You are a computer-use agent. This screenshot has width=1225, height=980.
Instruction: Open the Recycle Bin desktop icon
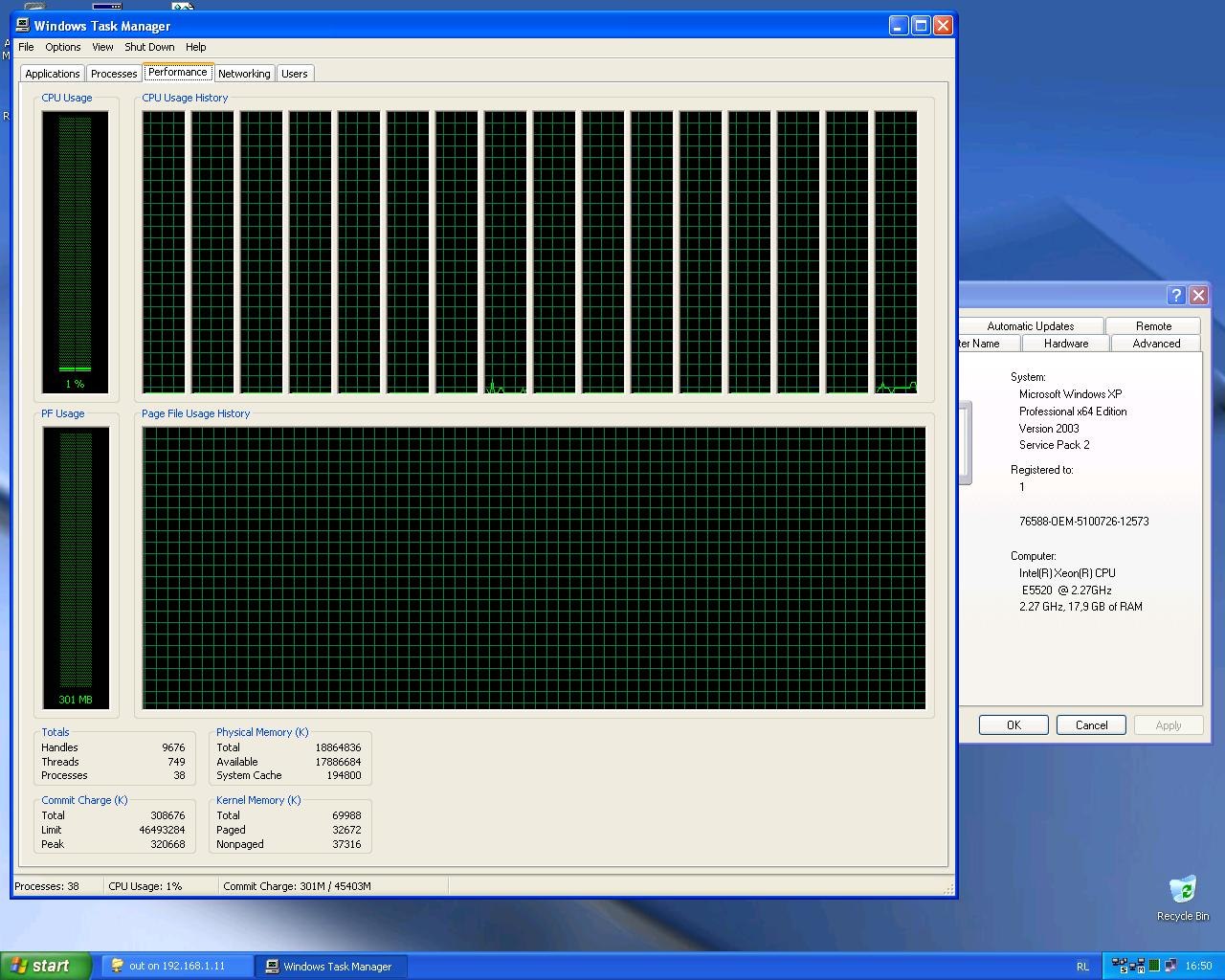click(x=1183, y=898)
